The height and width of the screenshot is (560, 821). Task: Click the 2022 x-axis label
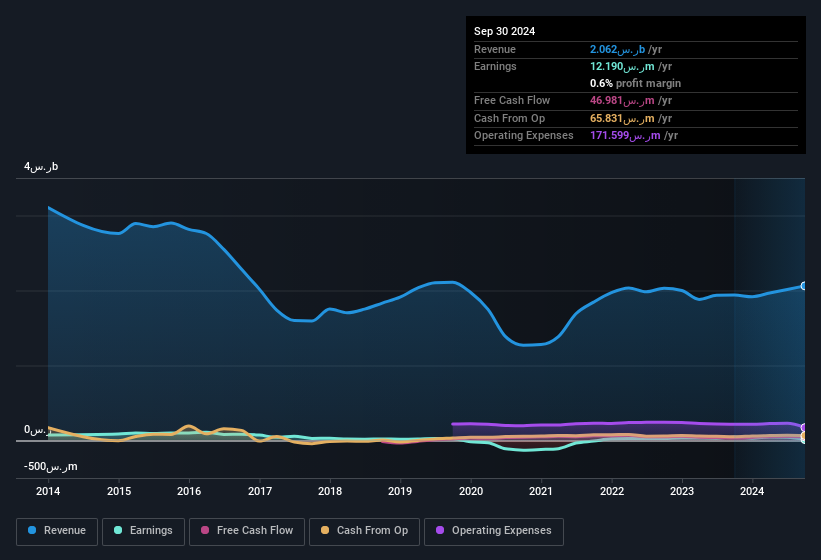[x=612, y=491]
